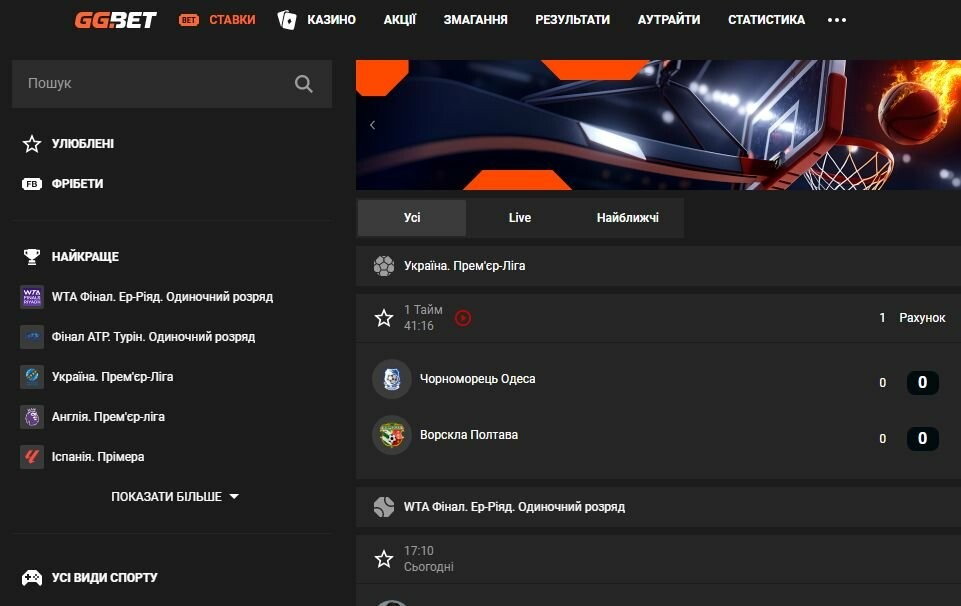Click the WTA Finals logo in sidebar
The width and height of the screenshot is (961, 606).
(32, 297)
